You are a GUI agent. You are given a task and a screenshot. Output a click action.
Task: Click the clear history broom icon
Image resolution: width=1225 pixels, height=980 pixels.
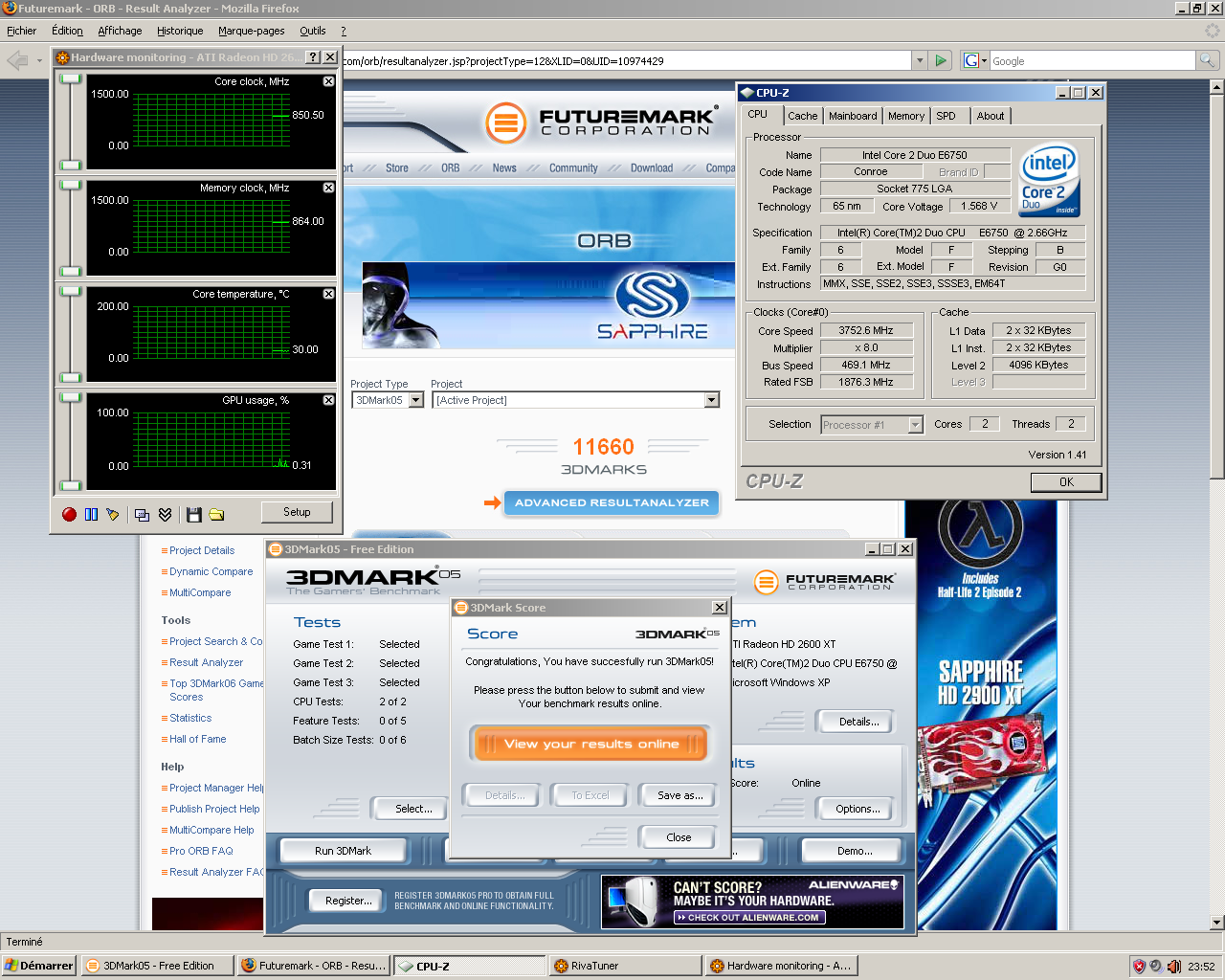[x=113, y=514]
